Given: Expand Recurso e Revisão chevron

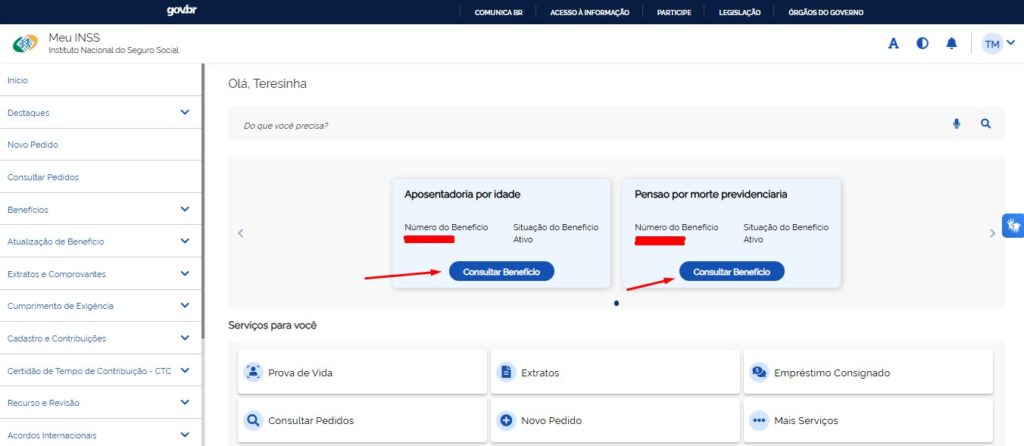Looking at the screenshot, I should click(x=185, y=402).
